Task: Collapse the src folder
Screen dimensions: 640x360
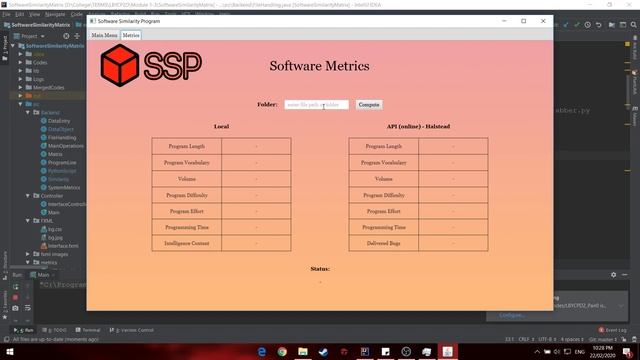Action: [x=20, y=104]
